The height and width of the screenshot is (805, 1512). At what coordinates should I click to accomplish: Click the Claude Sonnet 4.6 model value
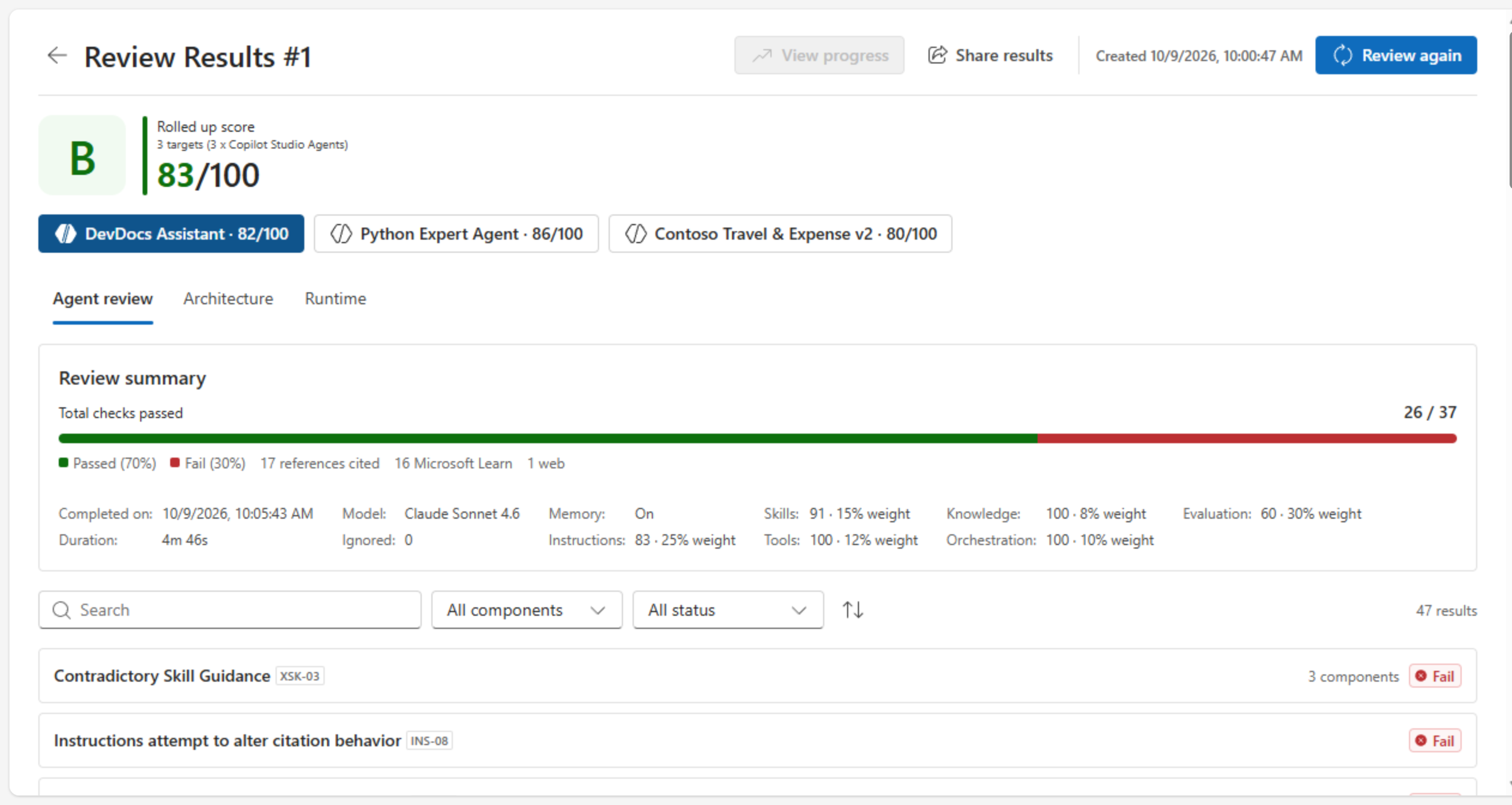click(x=462, y=514)
